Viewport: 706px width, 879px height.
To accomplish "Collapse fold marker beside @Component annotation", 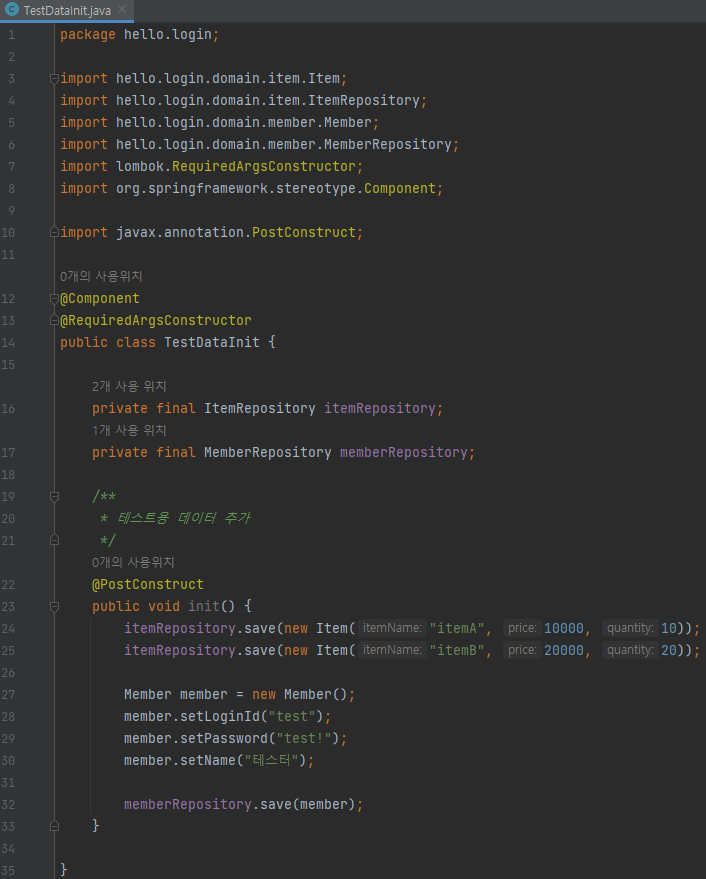I will click(x=54, y=298).
